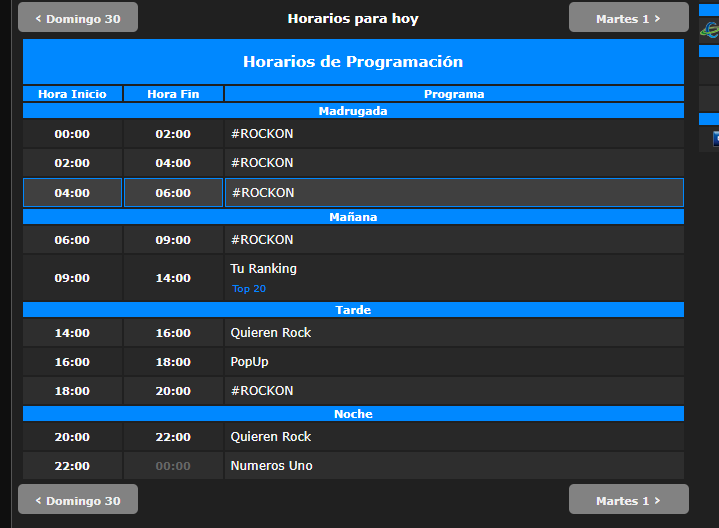
Task: Click the blue icon in right sidebar
Action: (714, 139)
